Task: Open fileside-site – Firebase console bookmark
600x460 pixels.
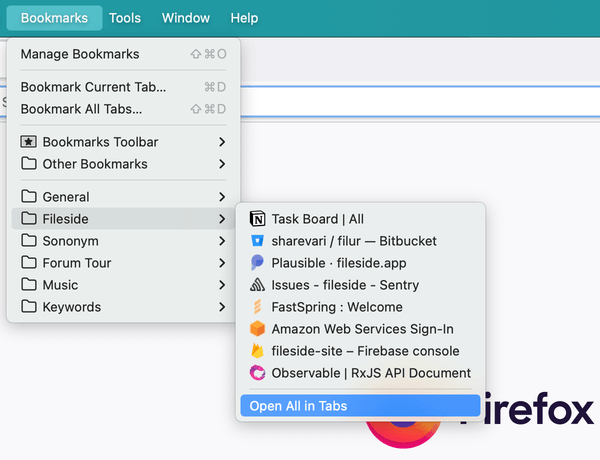Action: [x=360, y=351]
